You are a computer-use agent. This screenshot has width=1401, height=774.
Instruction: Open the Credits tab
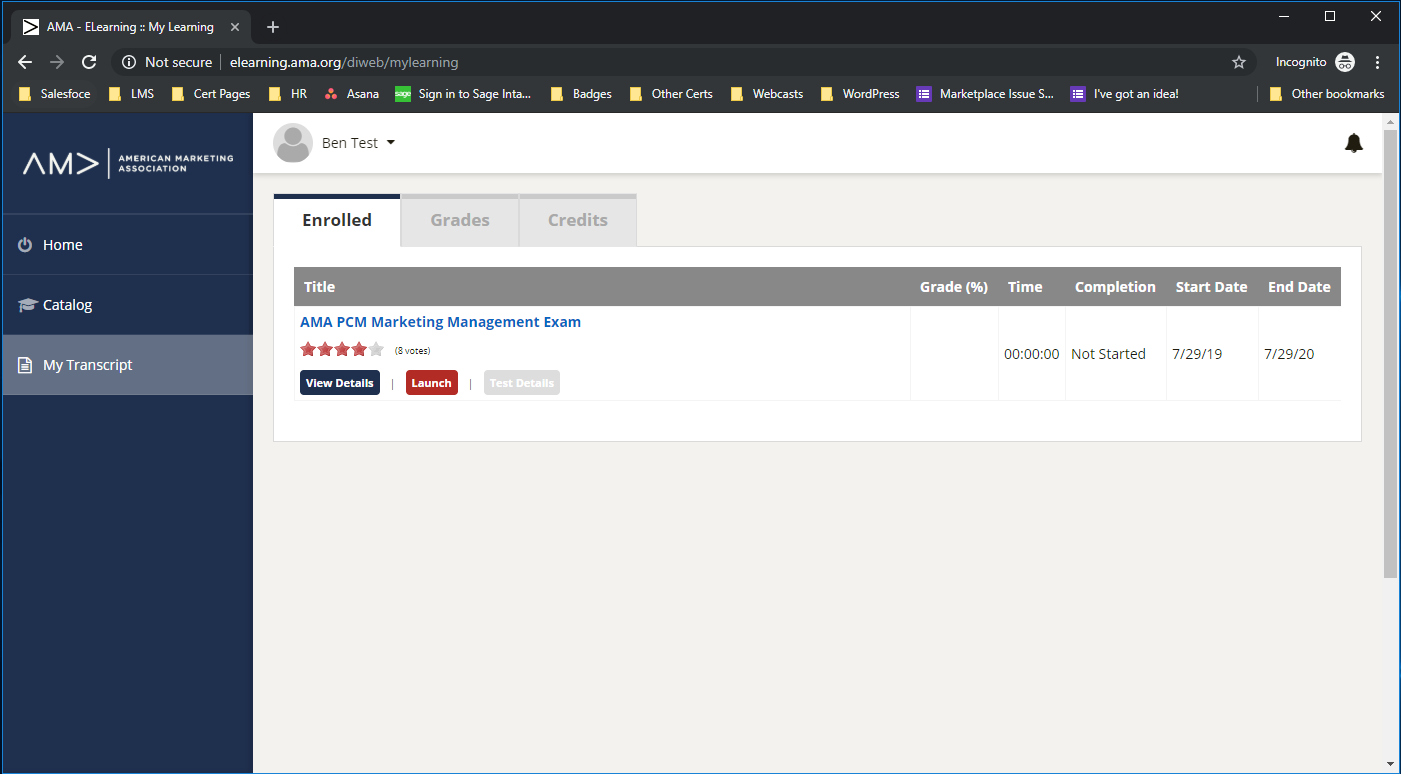(577, 220)
